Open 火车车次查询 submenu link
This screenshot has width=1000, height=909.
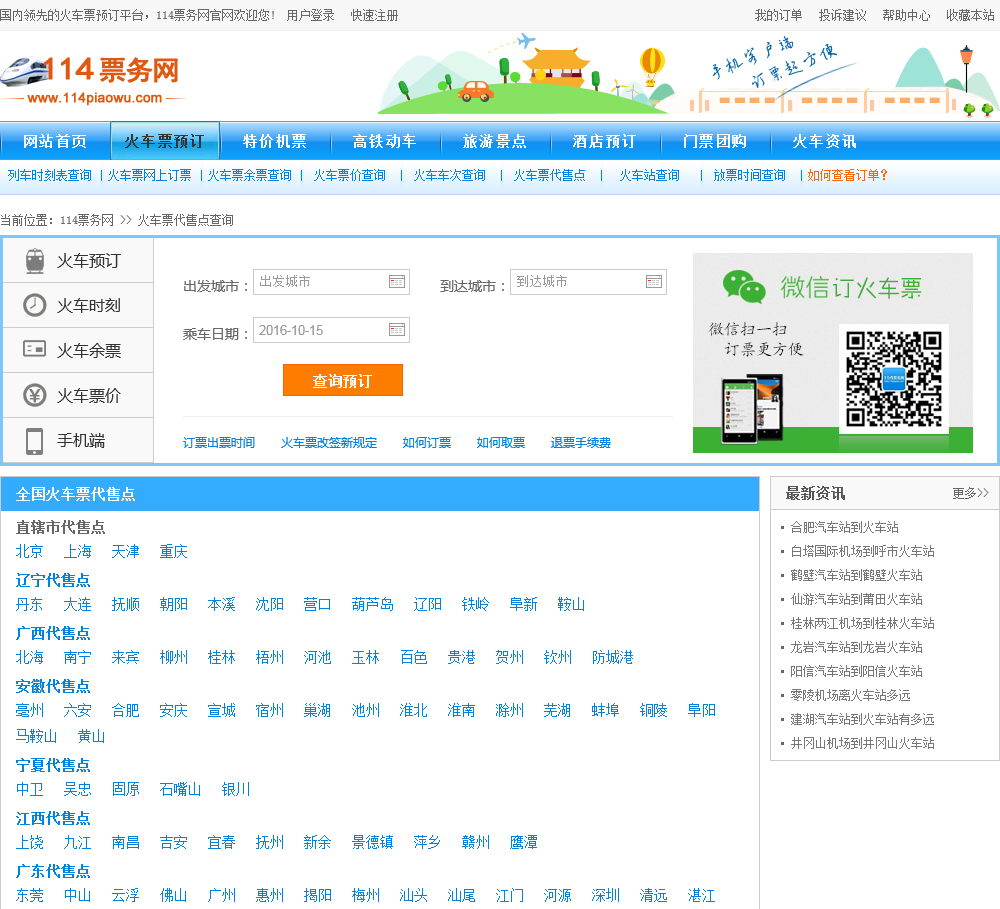450,175
